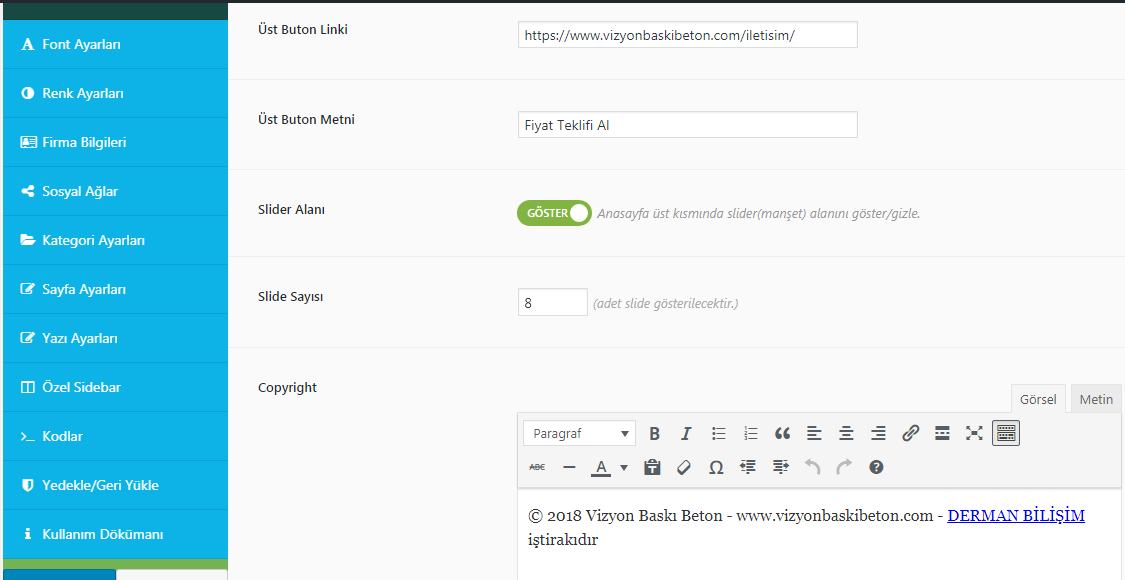Click the text color swatch button
This screenshot has width=1125, height=580.
(601, 467)
